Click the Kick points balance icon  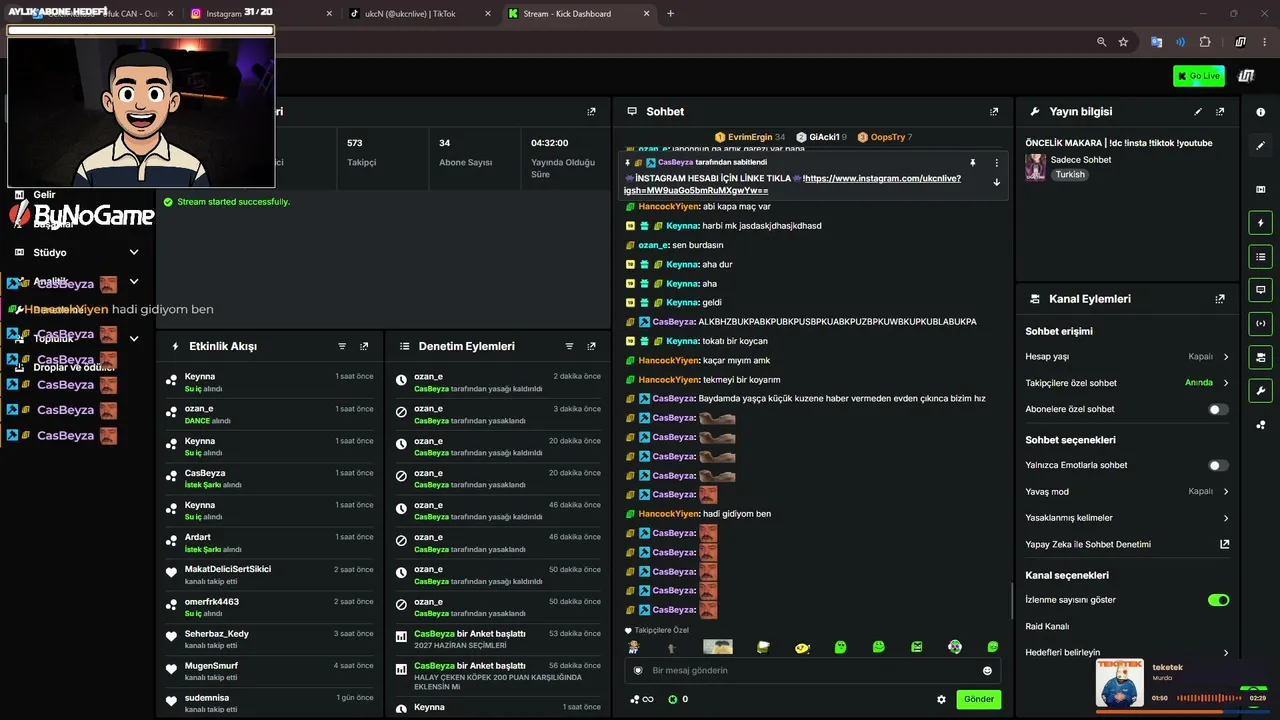[672, 700]
